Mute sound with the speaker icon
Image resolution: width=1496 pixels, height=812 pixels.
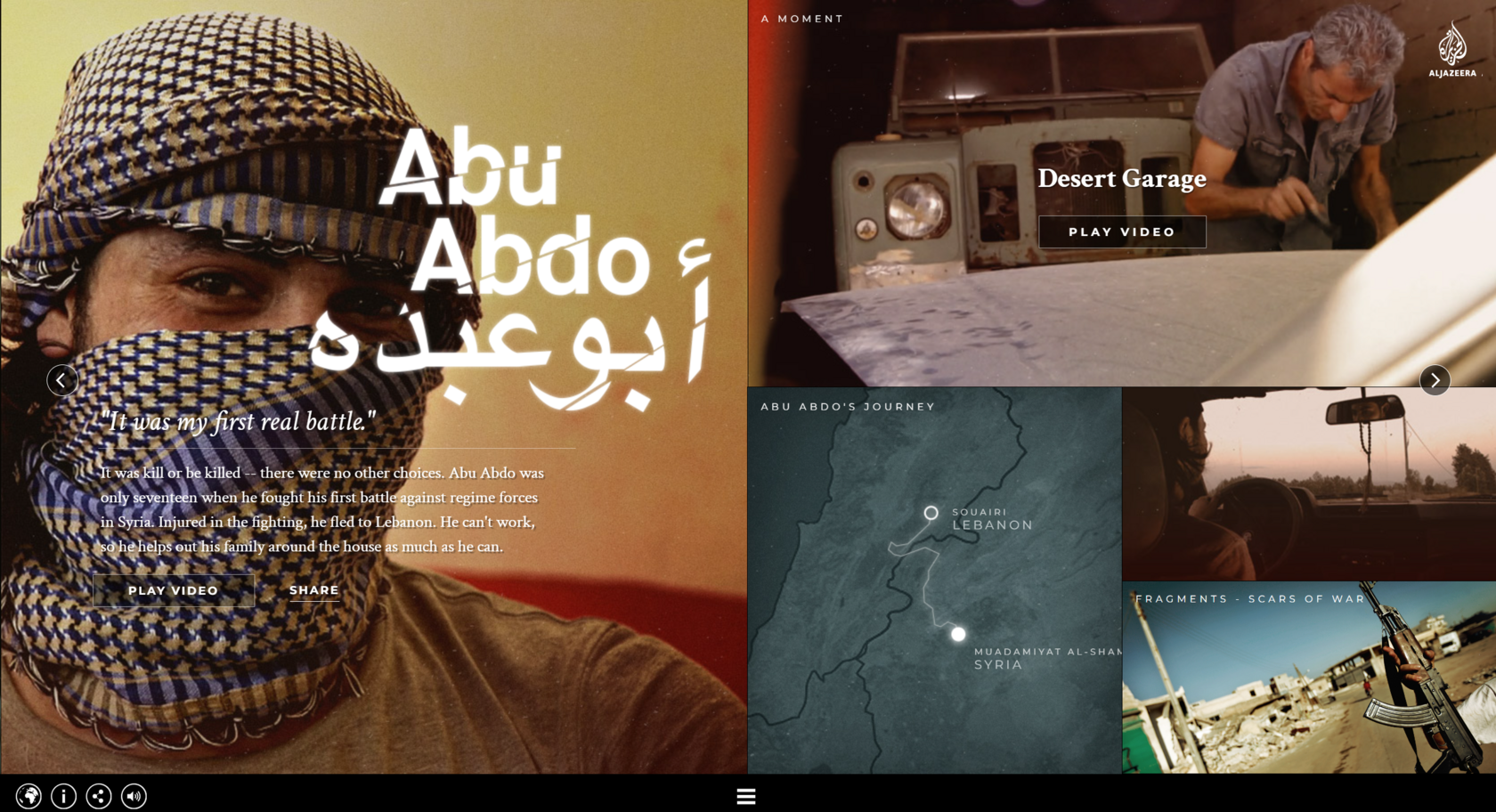[134, 796]
